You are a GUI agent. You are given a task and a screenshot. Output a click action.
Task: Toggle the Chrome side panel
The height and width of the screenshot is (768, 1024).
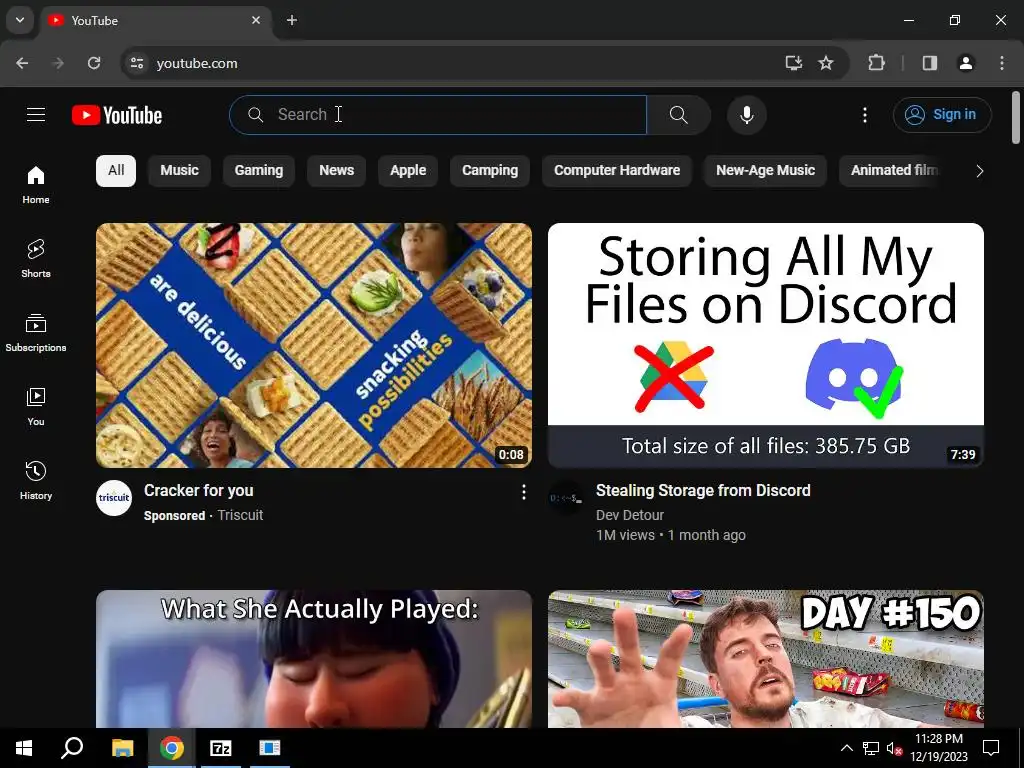coord(930,63)
